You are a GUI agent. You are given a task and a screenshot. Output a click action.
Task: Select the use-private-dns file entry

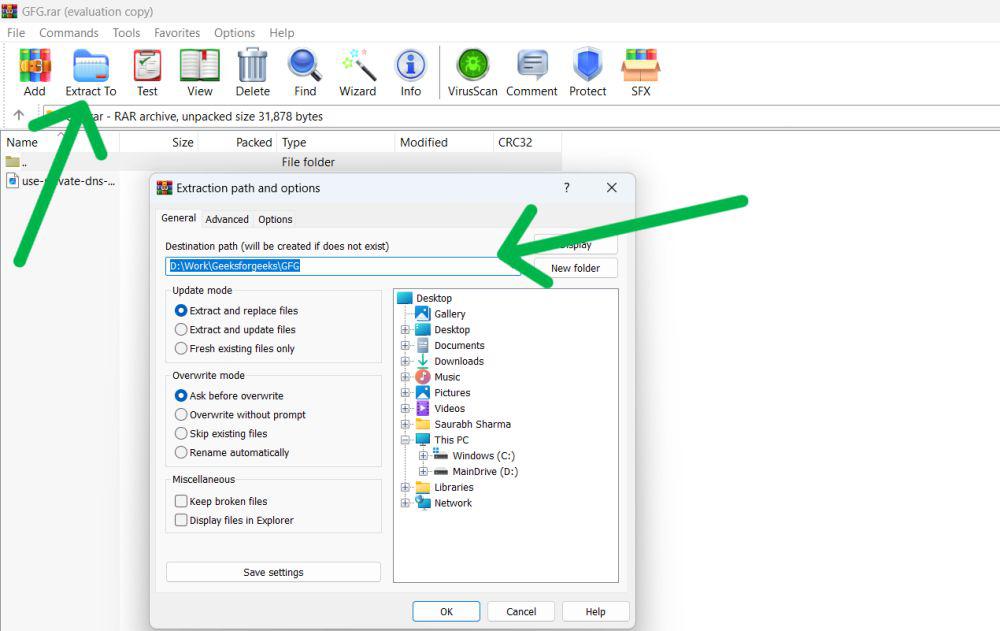(x=61, y=181)
